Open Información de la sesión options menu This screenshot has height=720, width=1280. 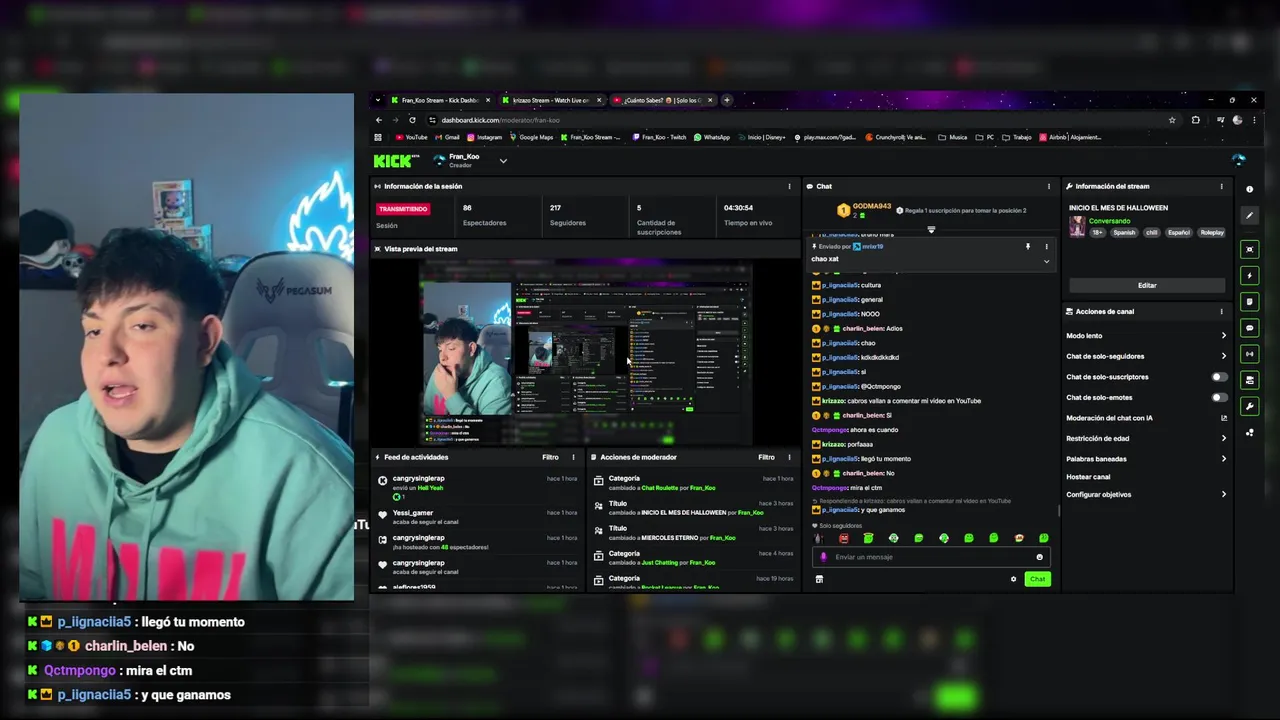point(789,186)
